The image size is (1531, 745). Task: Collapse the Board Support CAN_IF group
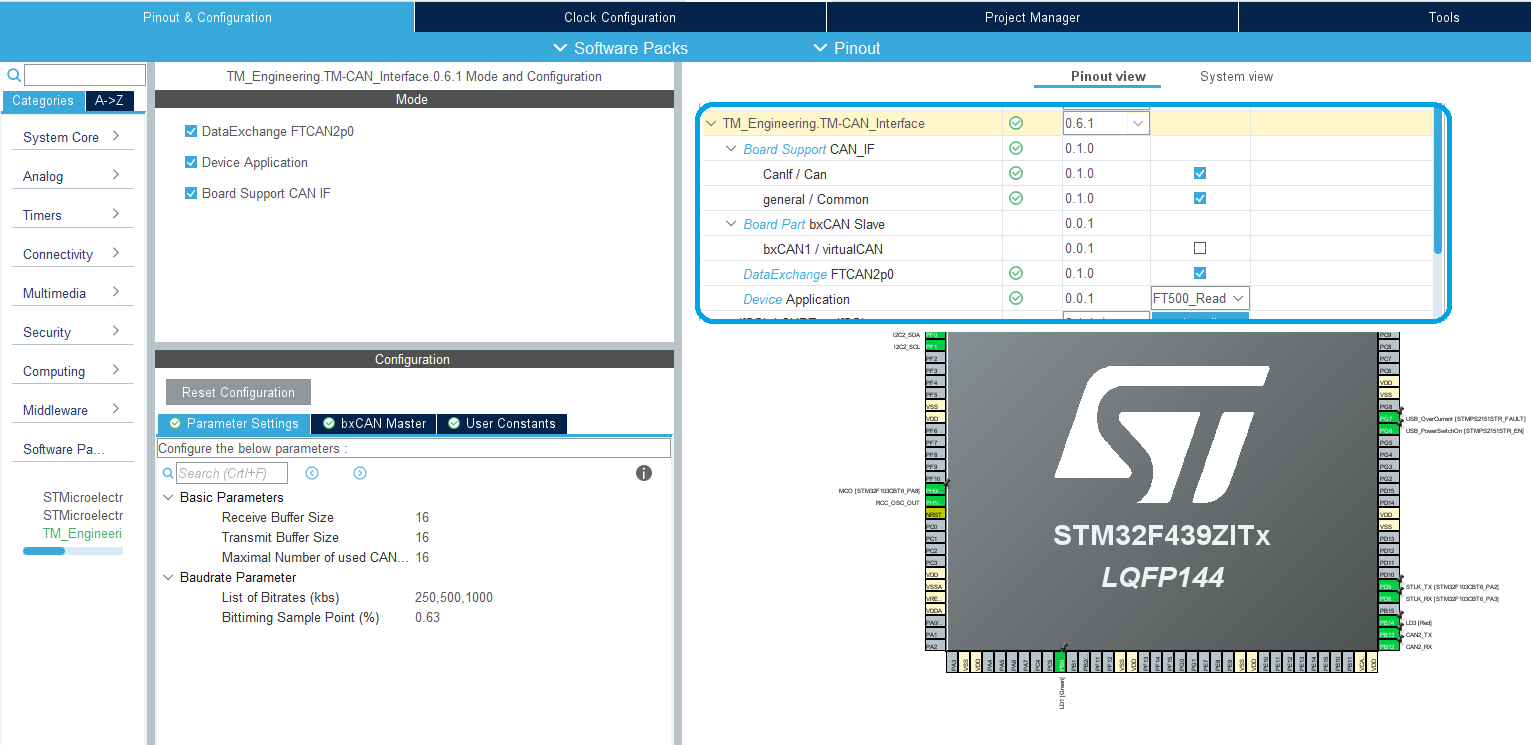point(731,149)
